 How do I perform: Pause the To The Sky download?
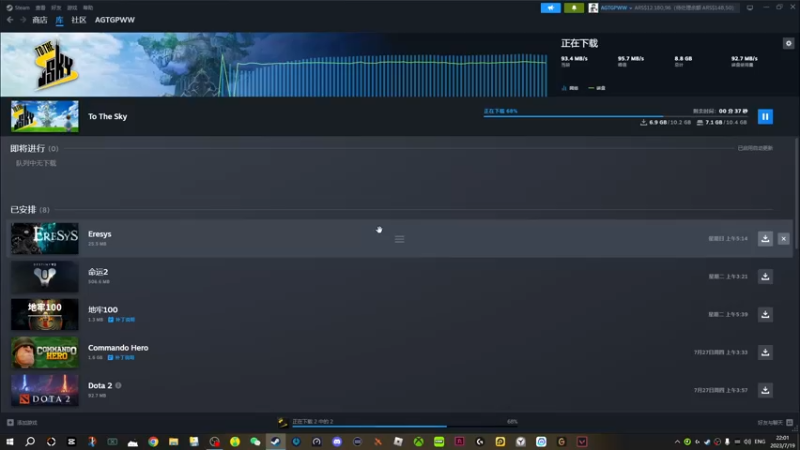(765, 116)
